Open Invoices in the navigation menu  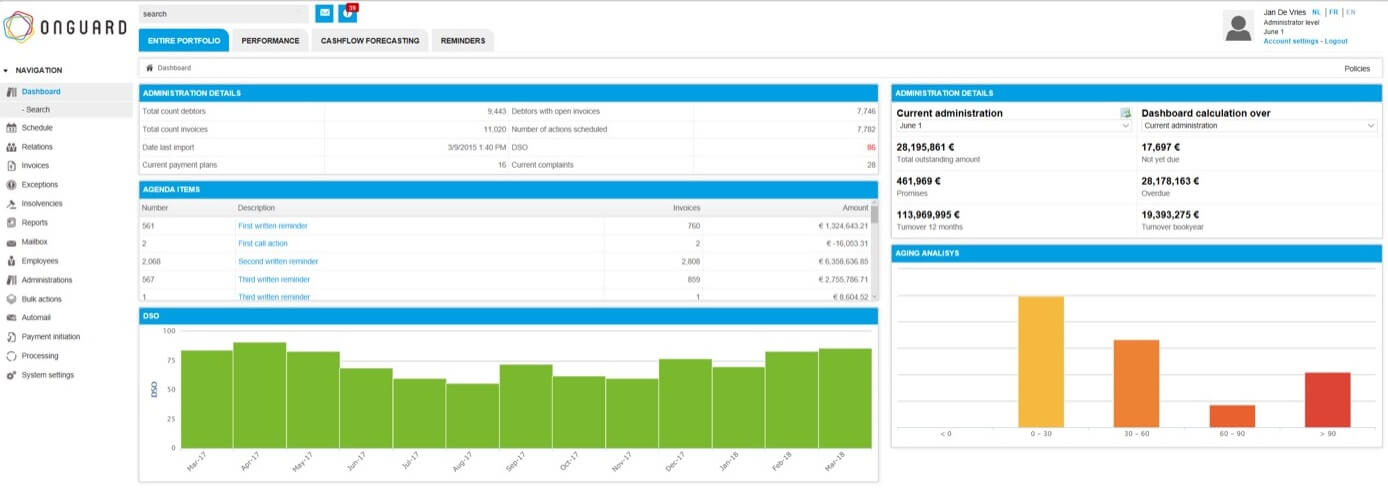35,166
